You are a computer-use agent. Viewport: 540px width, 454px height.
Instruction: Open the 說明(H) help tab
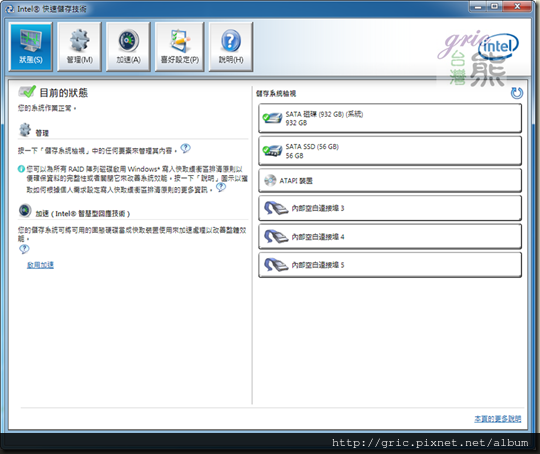[231, 47]
